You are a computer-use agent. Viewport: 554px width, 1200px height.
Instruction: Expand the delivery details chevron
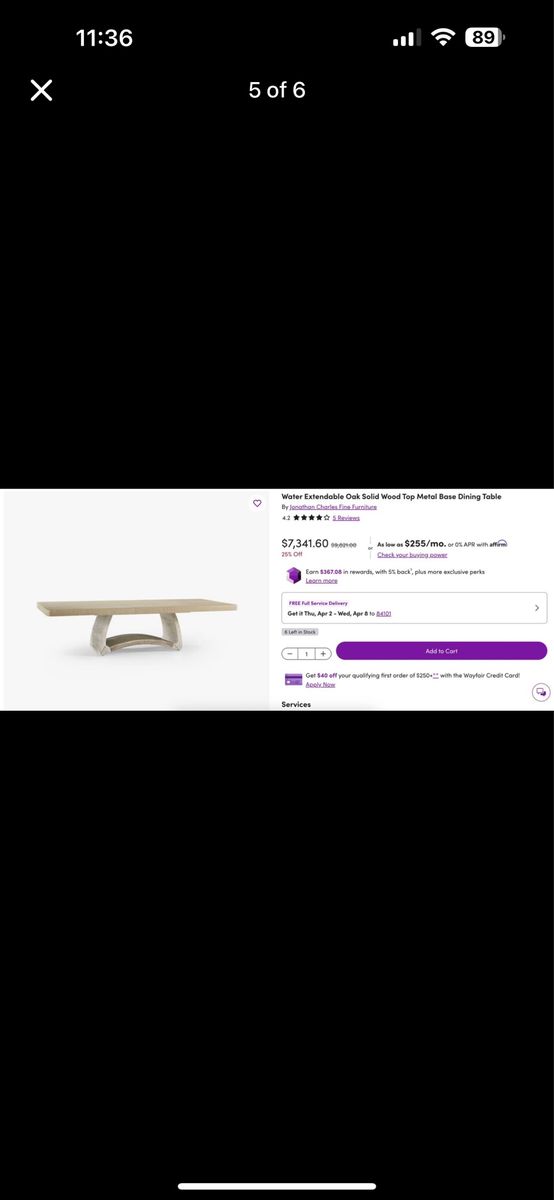tap(537, 608)
